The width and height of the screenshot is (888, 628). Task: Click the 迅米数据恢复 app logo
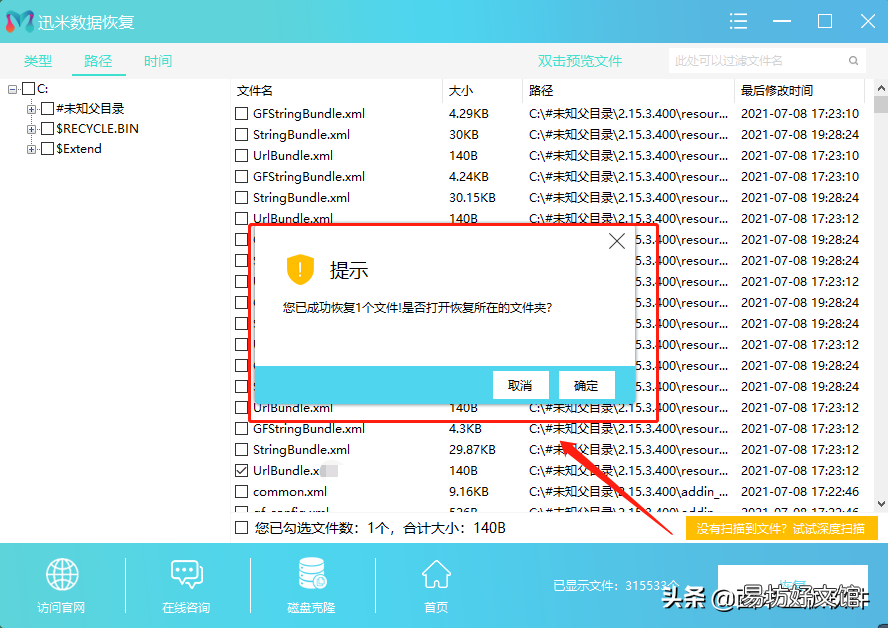(20, 22)
